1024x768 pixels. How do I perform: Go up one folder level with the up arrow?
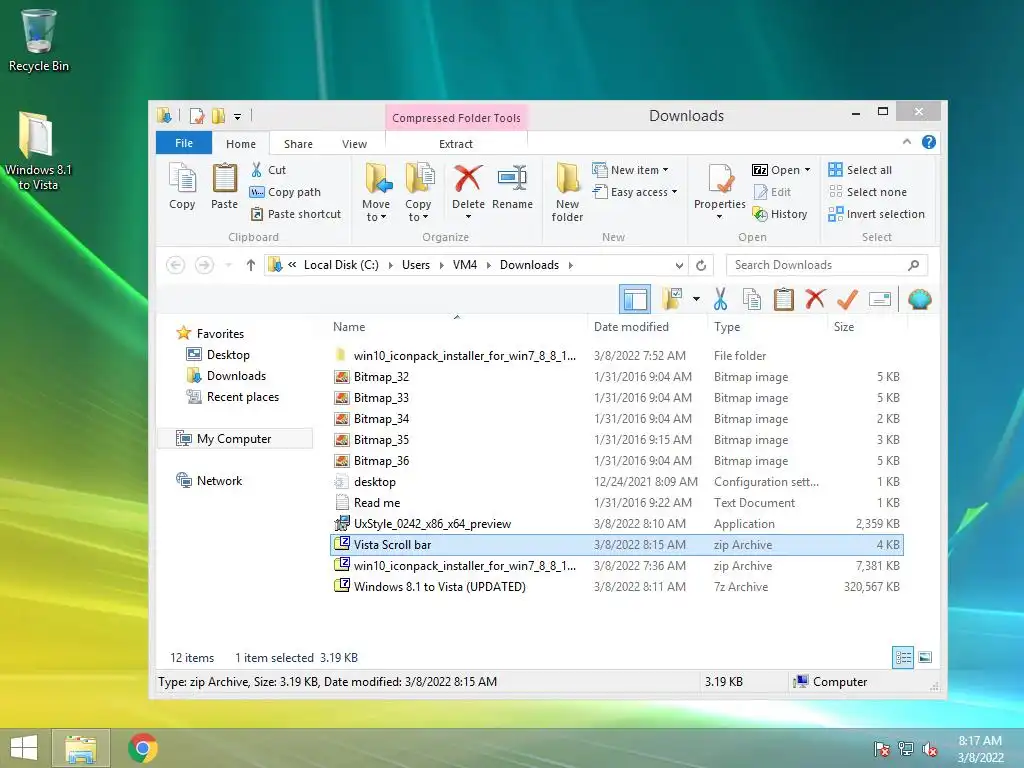[x=251, y=264]
